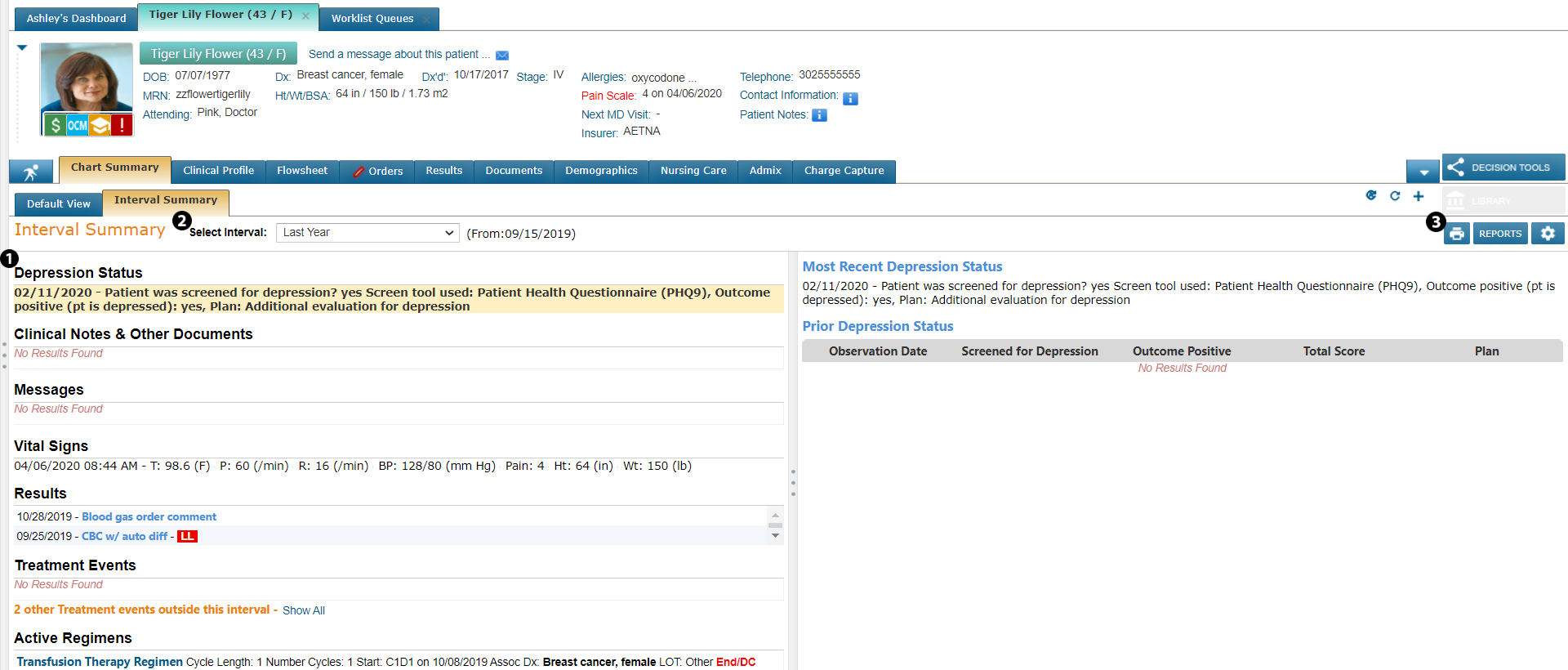Click the red exclamation alert badge
This screenshot has width=1568, height=670.
122,125
